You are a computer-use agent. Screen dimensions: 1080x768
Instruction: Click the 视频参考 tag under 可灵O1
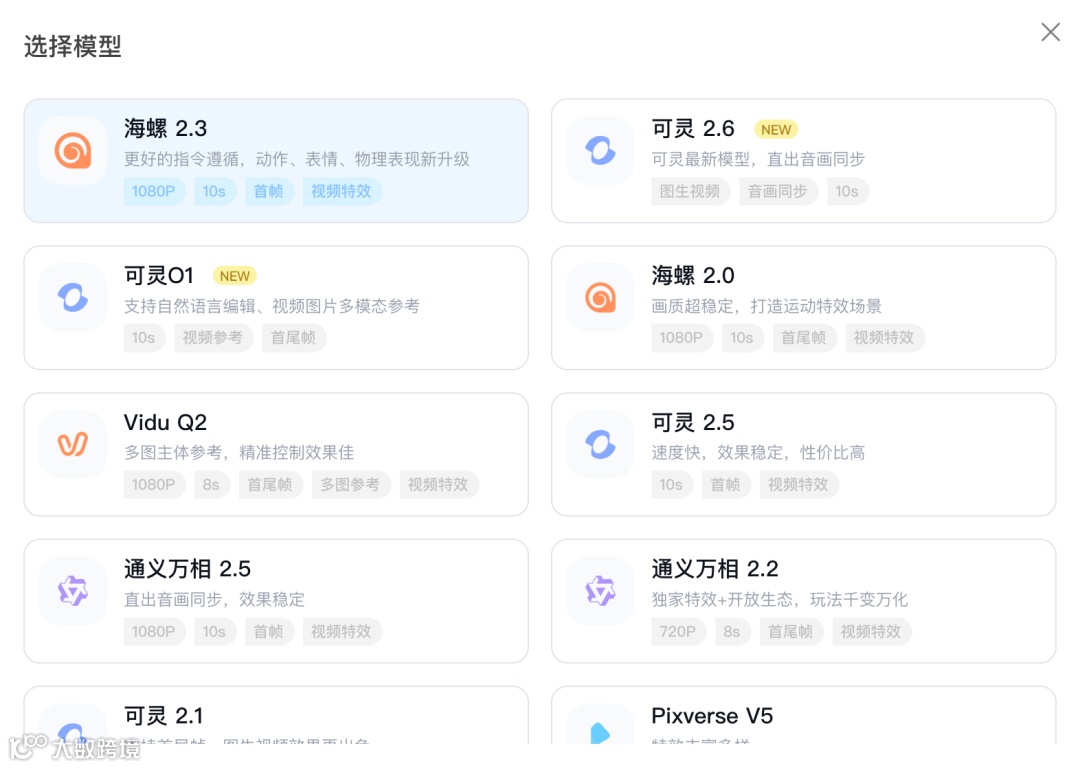click(212, 338)
